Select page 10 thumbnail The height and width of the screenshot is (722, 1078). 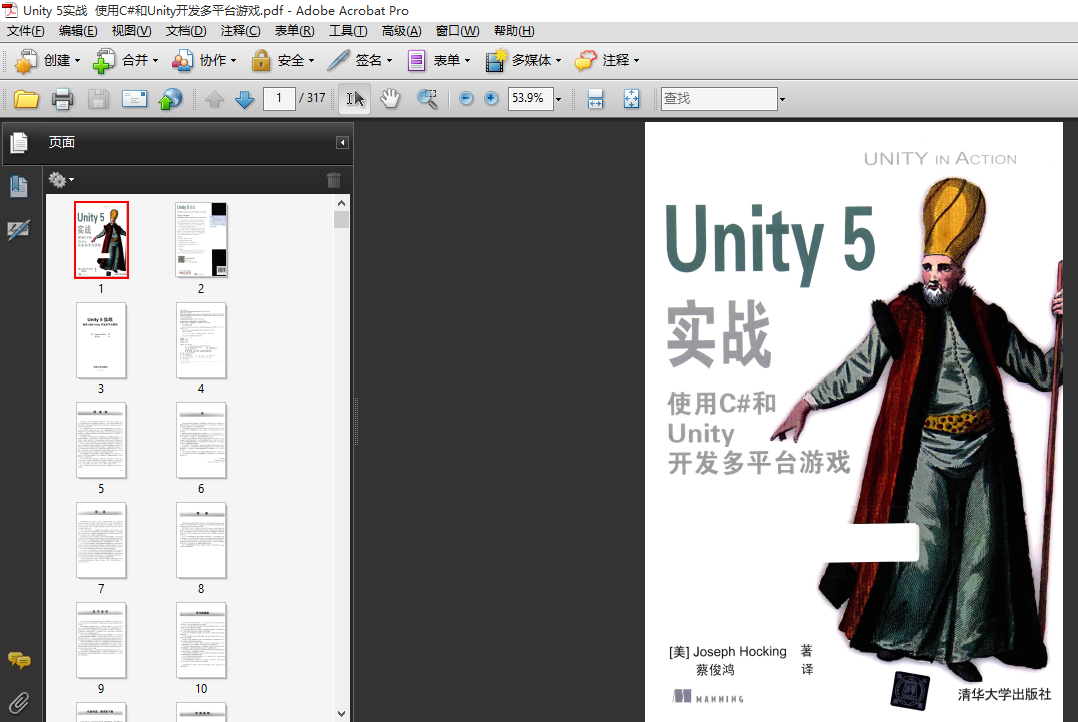(201, 640)
